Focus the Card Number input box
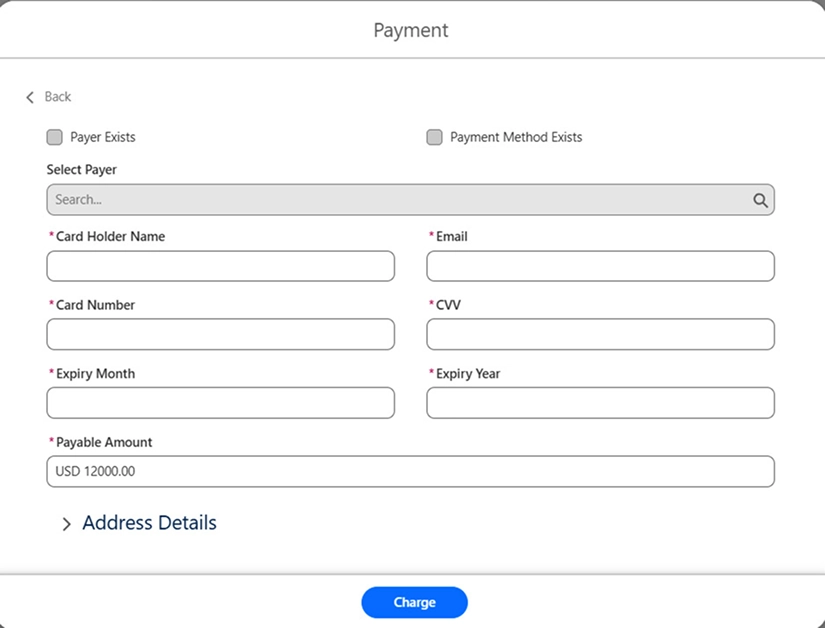Image resolution: width=825 pixels, height=628 pixels. (x=220, y=334)
